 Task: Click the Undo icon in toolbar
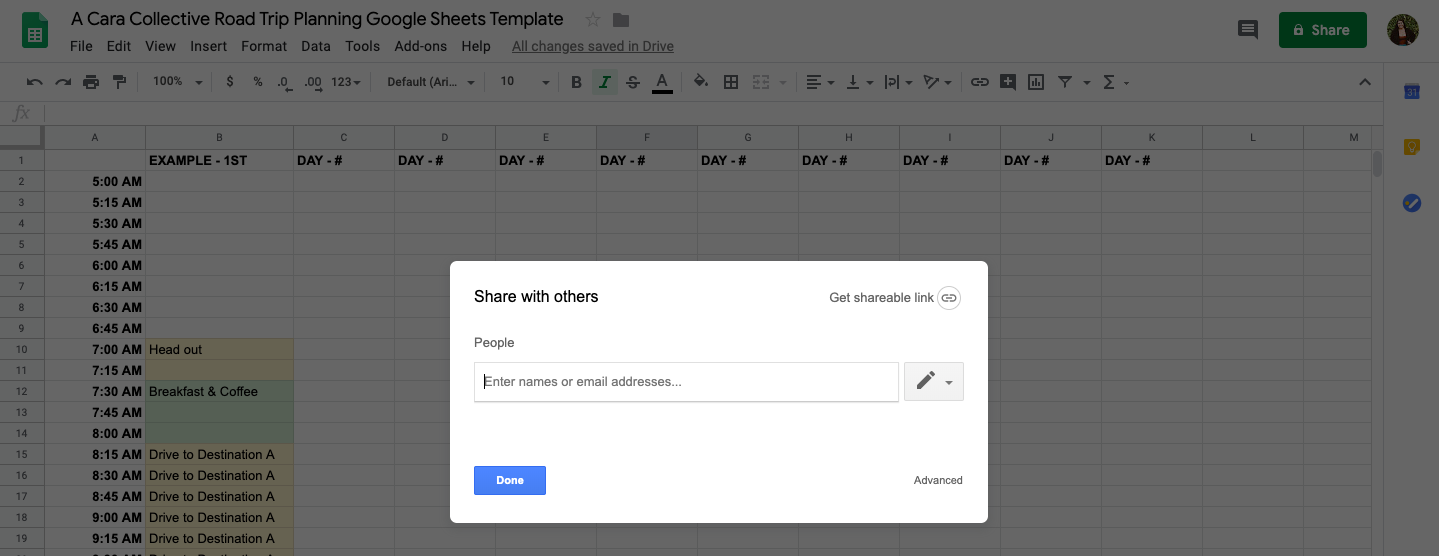pos(35,82)
